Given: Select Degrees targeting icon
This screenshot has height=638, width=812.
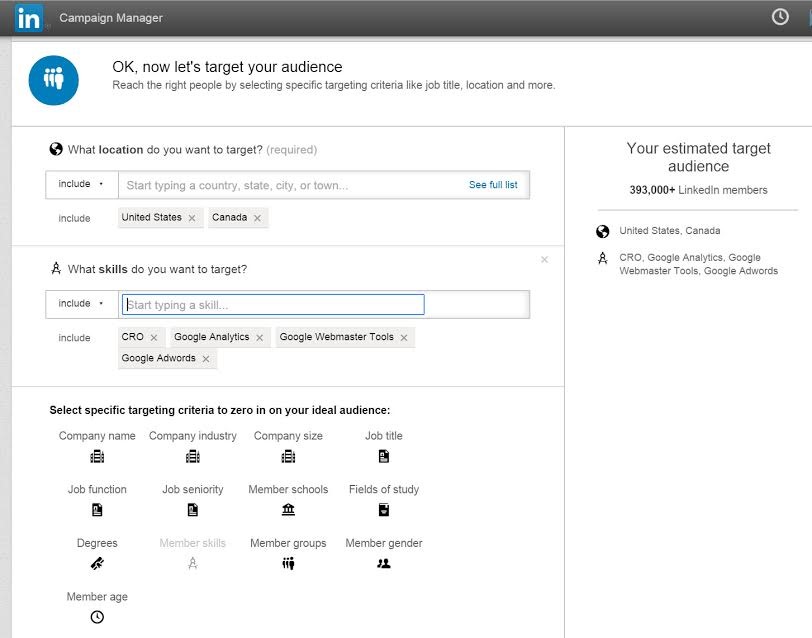Looking at the screenshot, I should [97, 563].
